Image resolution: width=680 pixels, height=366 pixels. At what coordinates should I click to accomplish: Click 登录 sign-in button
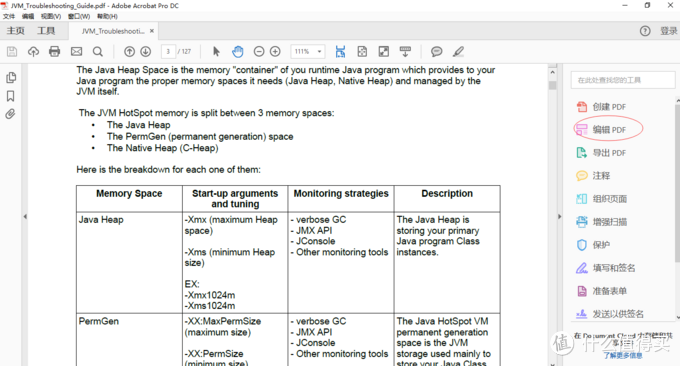coord(668,31)
